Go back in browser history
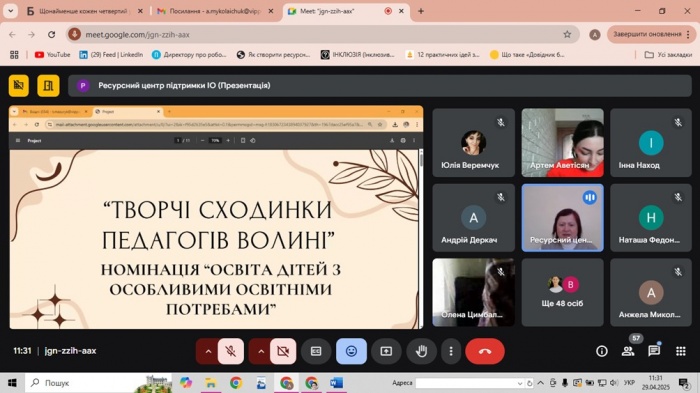700x393 pixels. [12, 34]
